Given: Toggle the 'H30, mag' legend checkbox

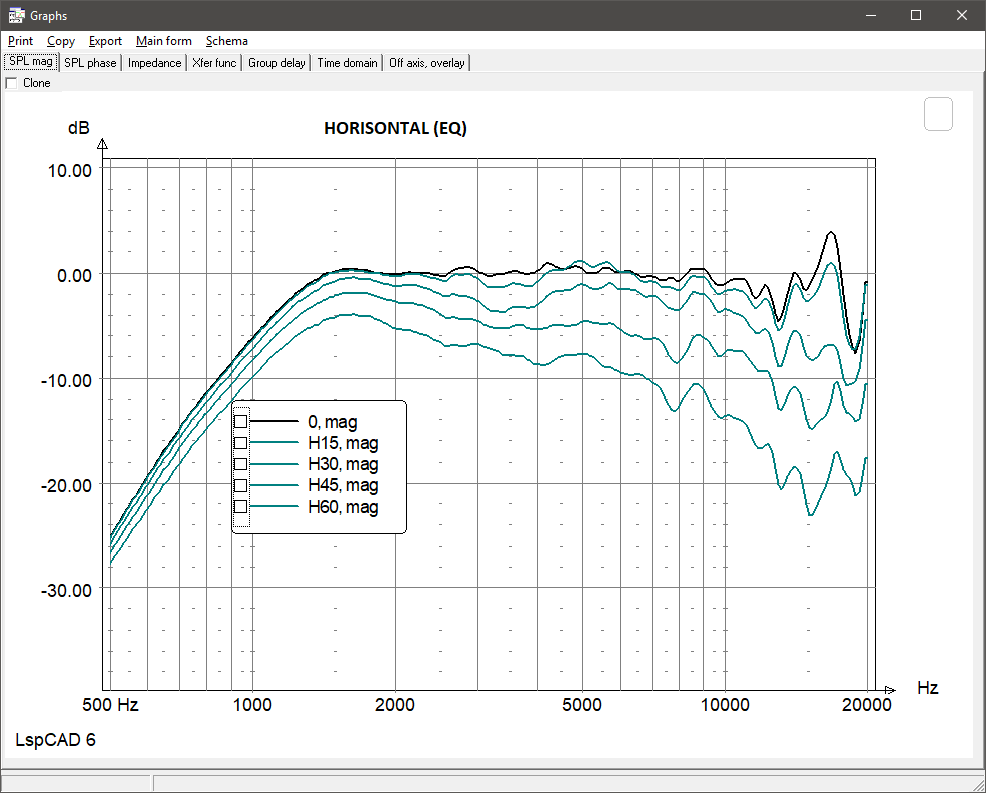Looking at the screenshot, I should (240, 464).
